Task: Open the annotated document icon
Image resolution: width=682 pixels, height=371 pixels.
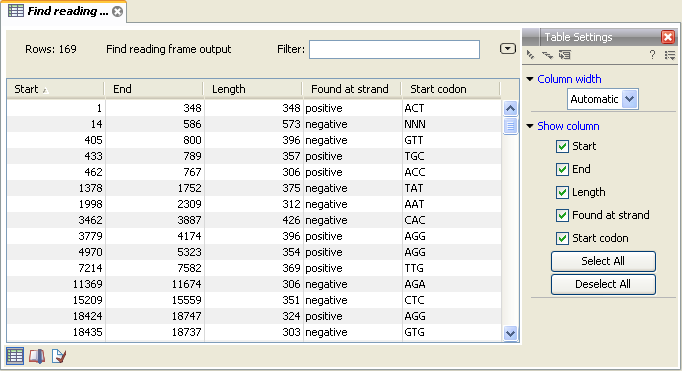Action: tap(59, 356)
